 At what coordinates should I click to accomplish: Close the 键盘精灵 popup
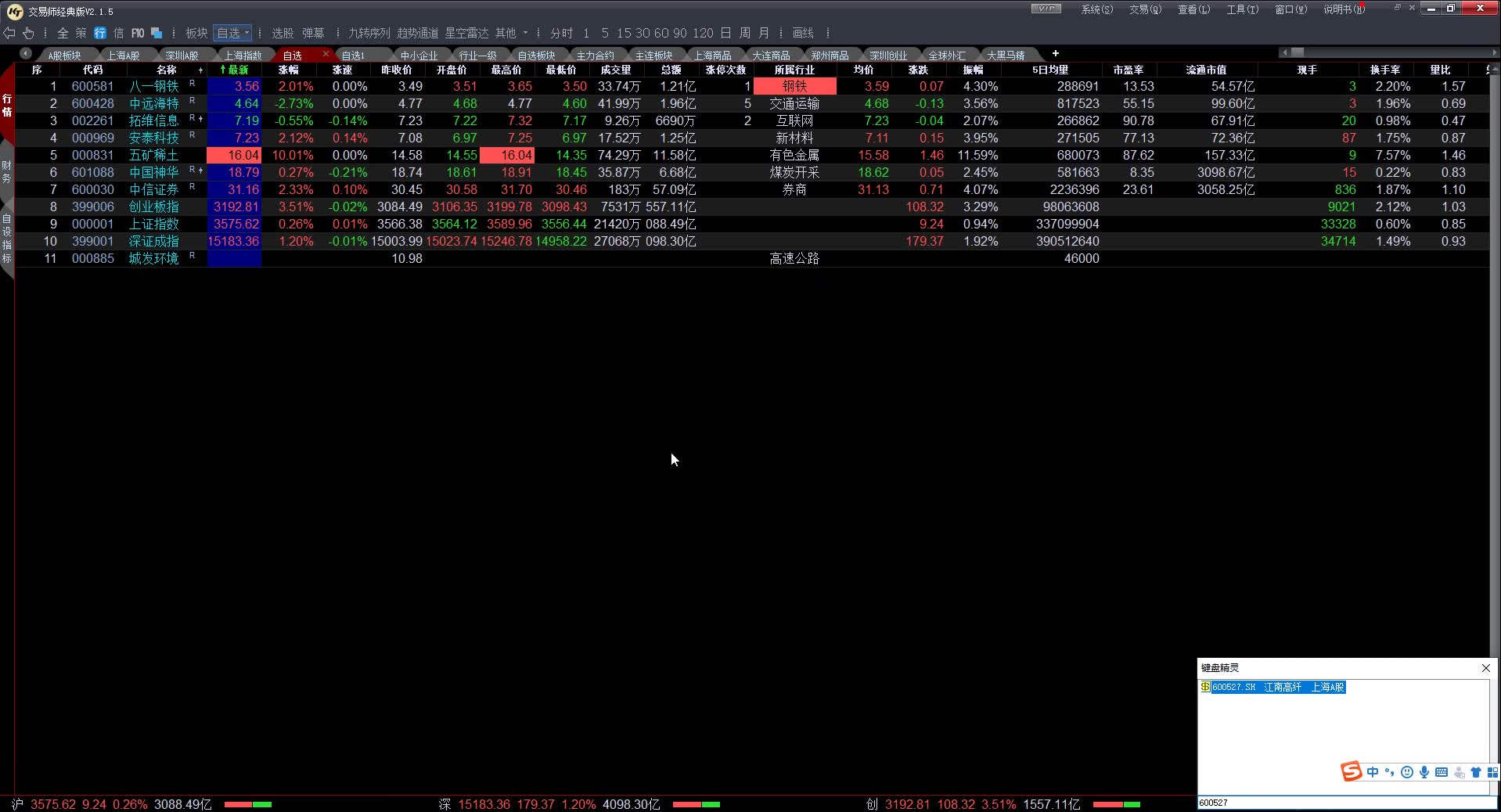[x=1485, y=668]
